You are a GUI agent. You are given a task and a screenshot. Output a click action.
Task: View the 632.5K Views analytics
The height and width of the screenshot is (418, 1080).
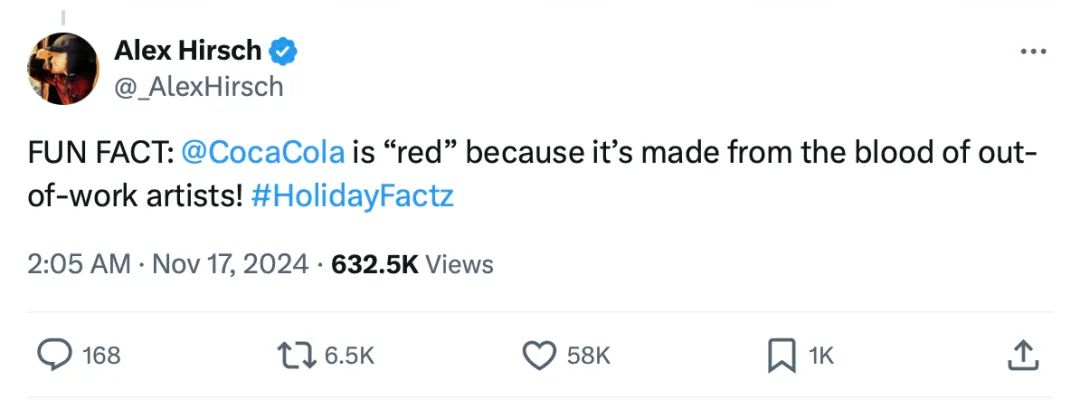[x=412, y=264]
